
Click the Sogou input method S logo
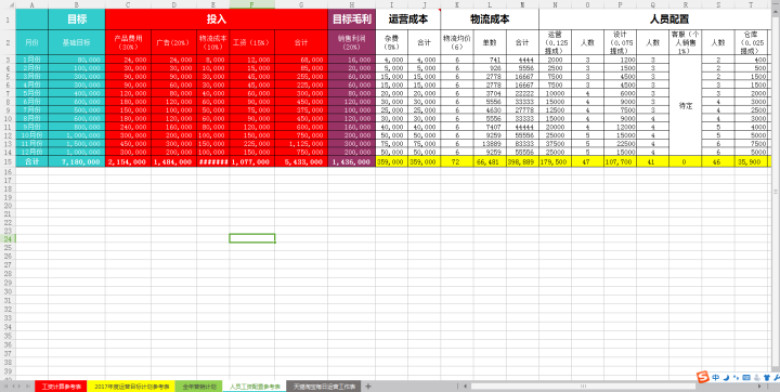coord(703,377)
